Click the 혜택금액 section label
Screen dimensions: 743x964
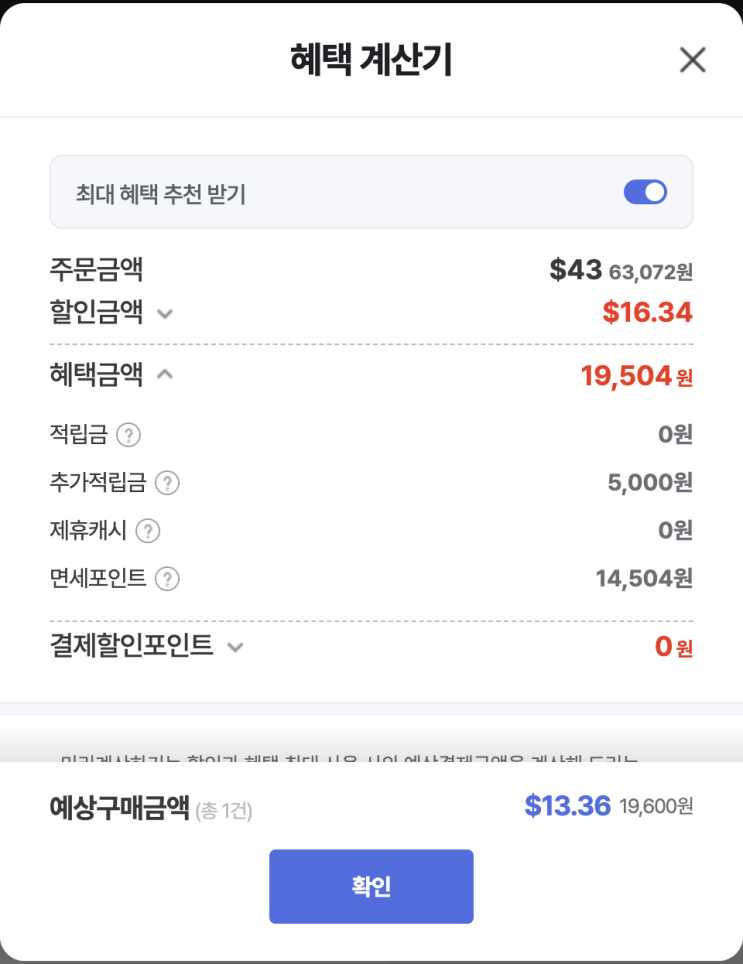pos(96,375)
